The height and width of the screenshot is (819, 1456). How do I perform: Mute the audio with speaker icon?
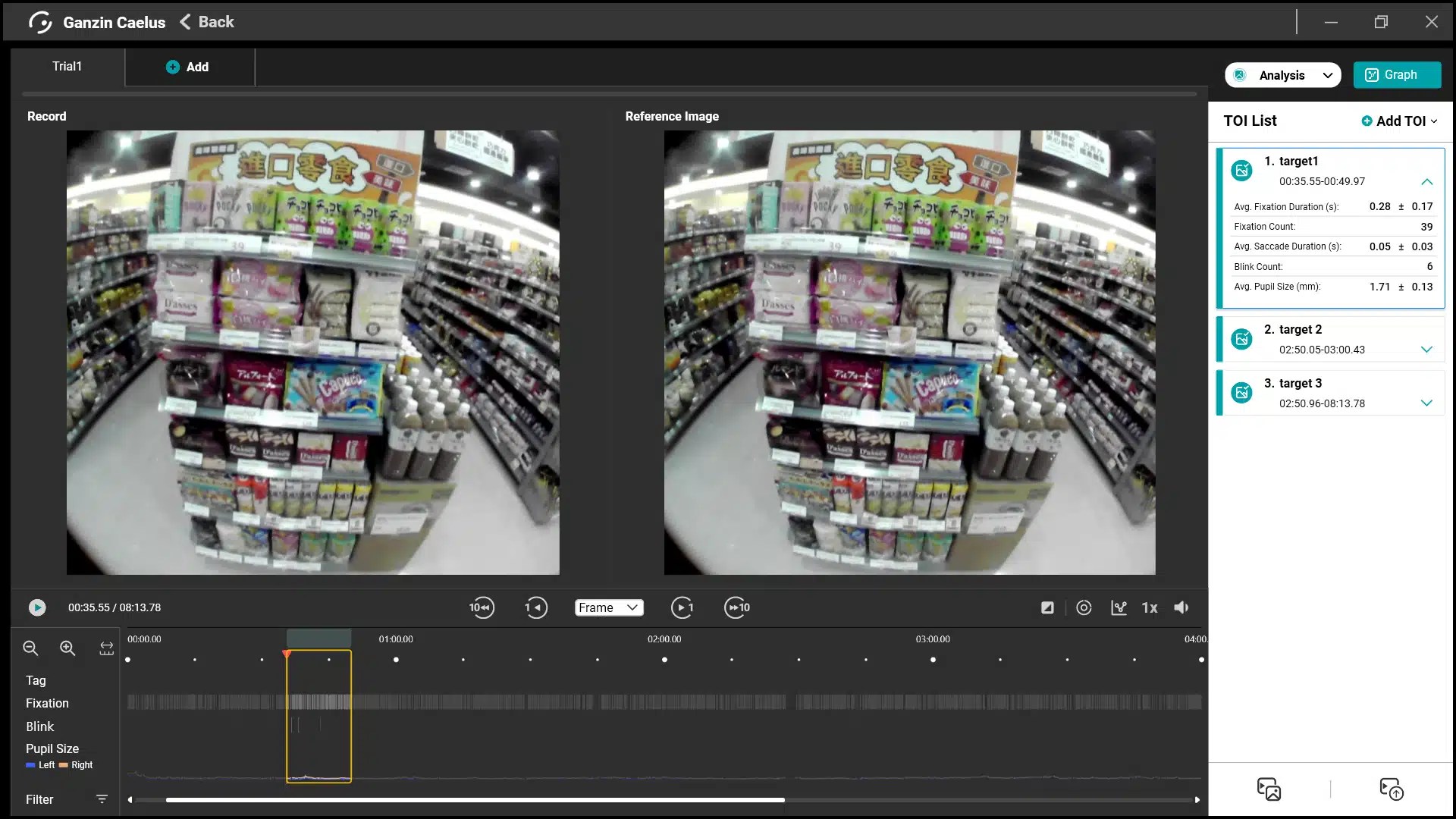pos(1181,607)
